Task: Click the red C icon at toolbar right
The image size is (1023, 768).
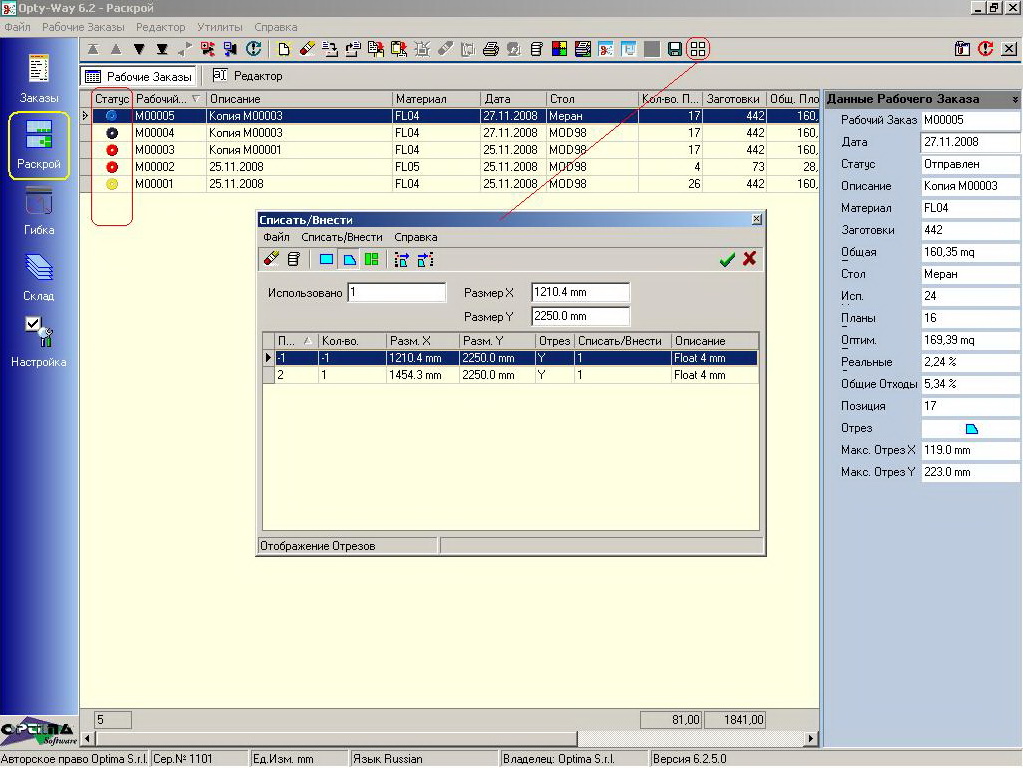Action: click(x=985, y=49)
